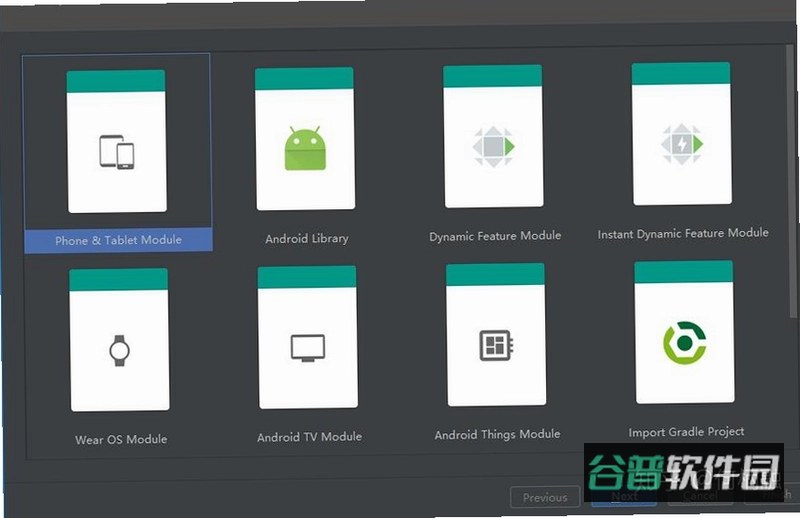
Task: Select the Instant Dynamic Feature Module icon
Action: [x=682, y=144]
